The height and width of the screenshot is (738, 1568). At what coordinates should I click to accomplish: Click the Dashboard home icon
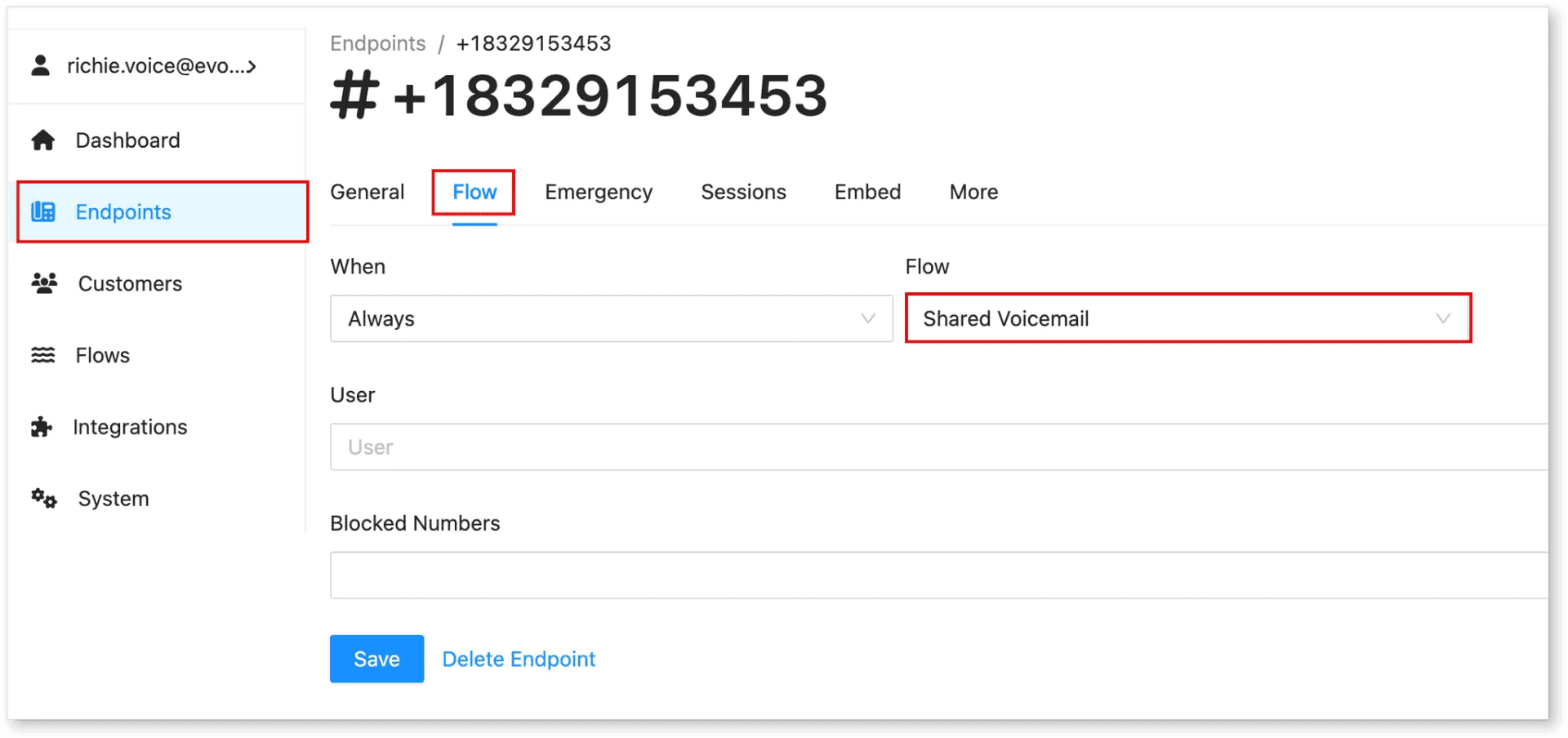[x=42, y=140]
